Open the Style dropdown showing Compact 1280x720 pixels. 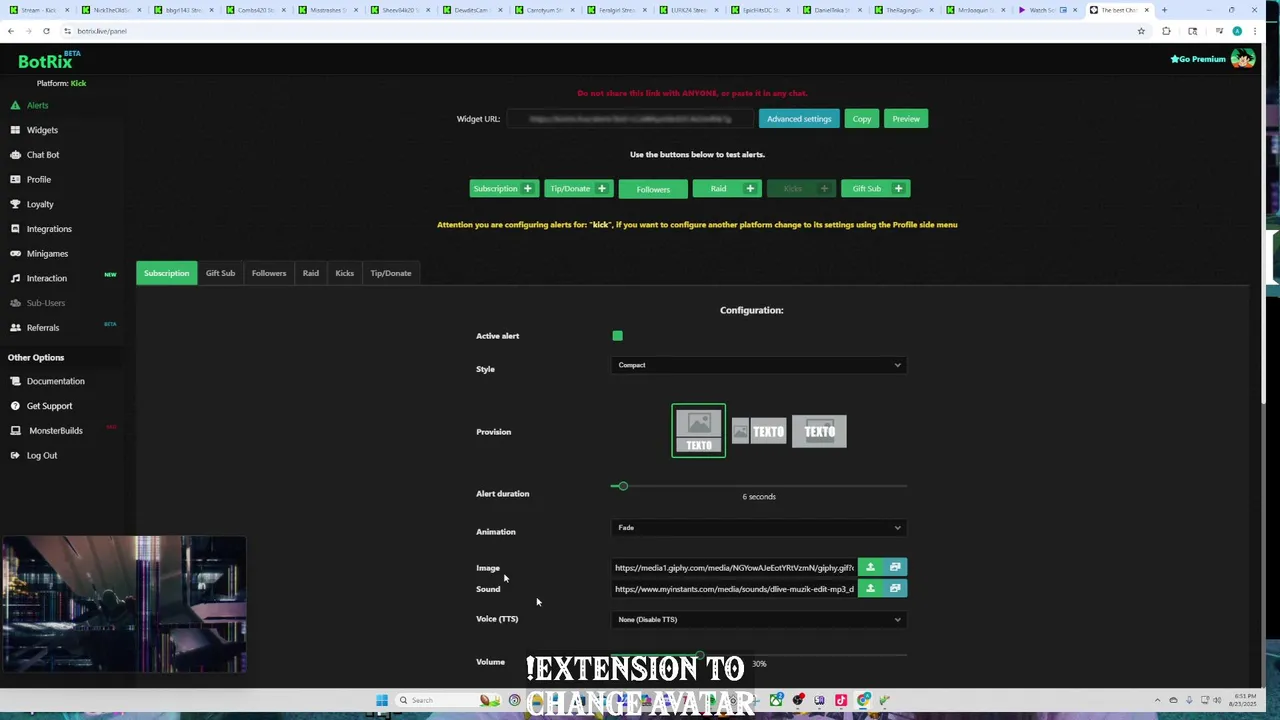(x=759, y=365)
